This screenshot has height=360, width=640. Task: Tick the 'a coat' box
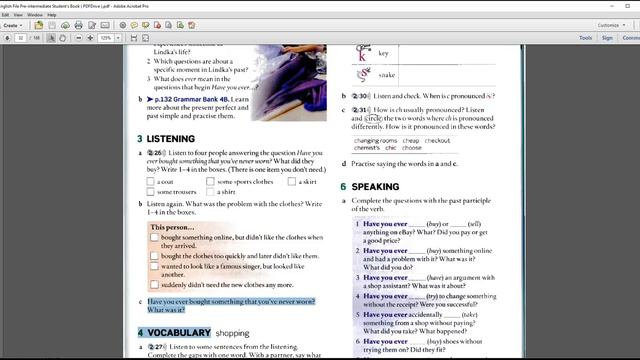(x=150, y=181)
